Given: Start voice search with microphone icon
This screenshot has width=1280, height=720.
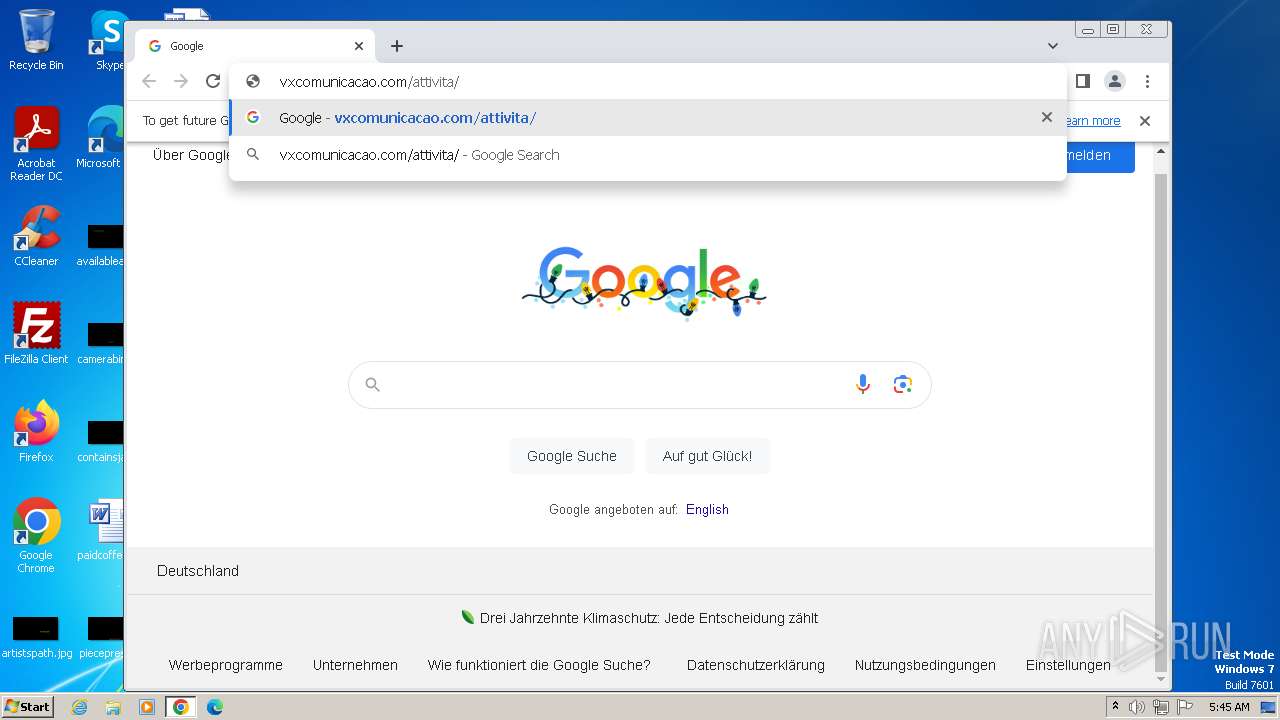Looking at the screenshot, I should 863,384.
